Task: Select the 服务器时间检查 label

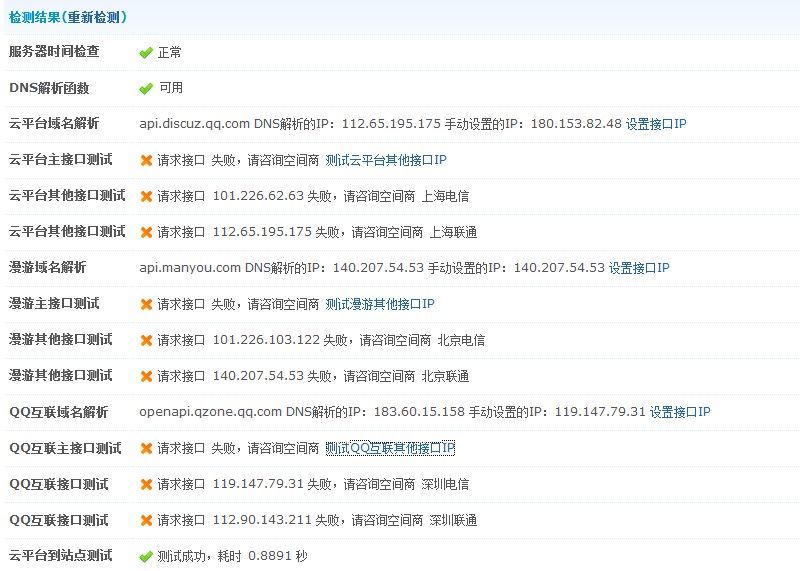Action: coord(54,52)
